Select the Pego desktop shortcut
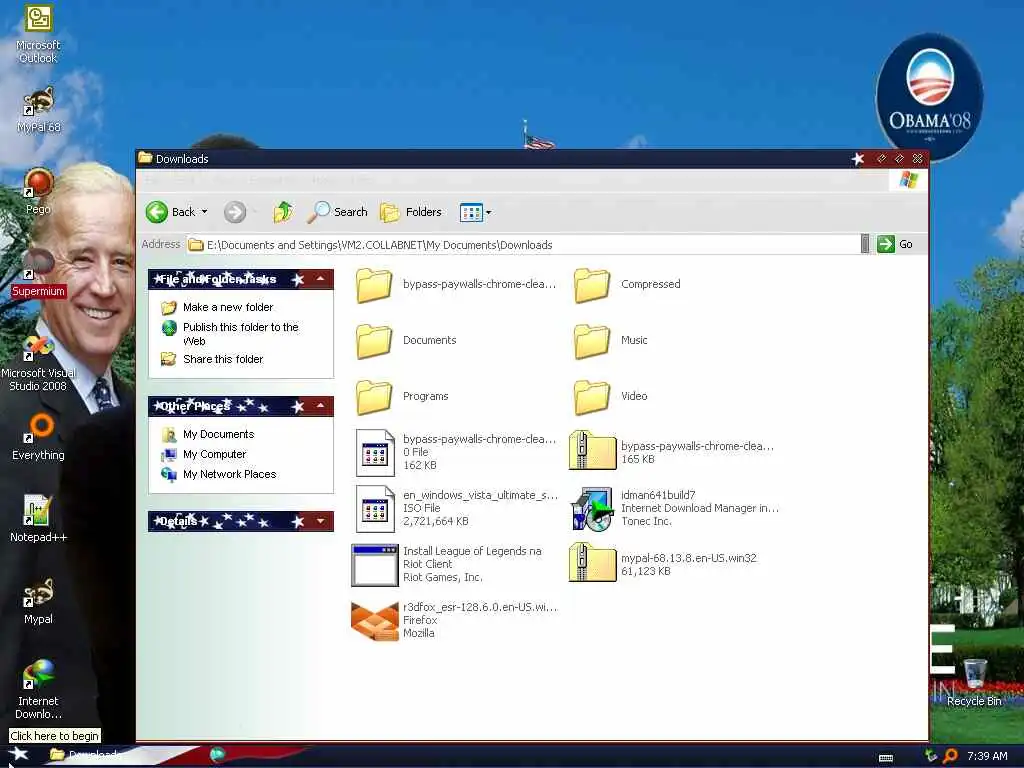The image size is (1024, 768). point(38,192)
